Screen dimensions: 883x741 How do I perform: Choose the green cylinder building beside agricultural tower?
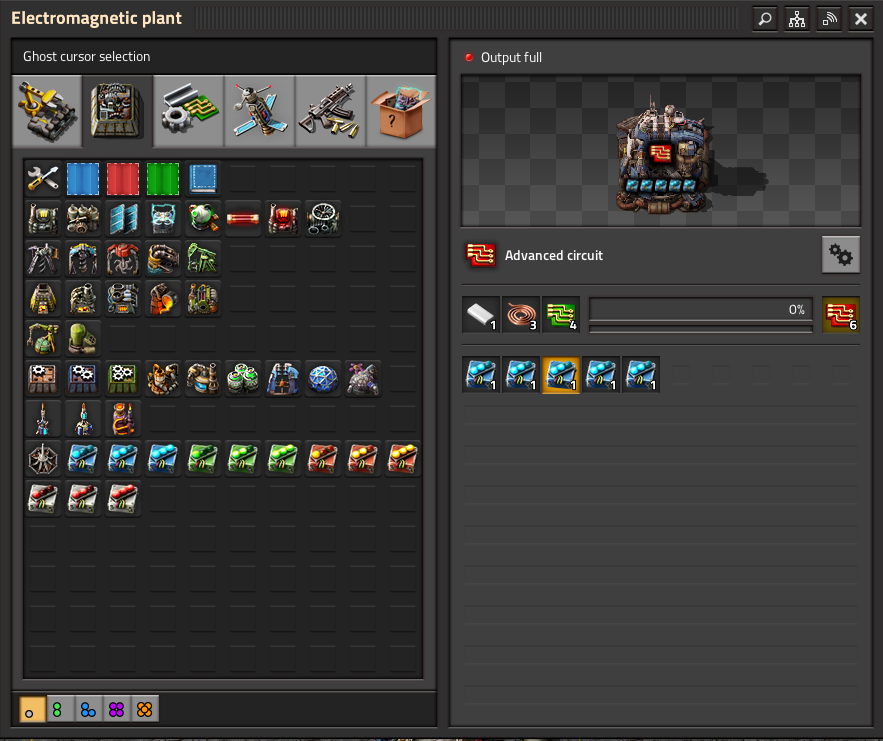[x=83, y=338]
